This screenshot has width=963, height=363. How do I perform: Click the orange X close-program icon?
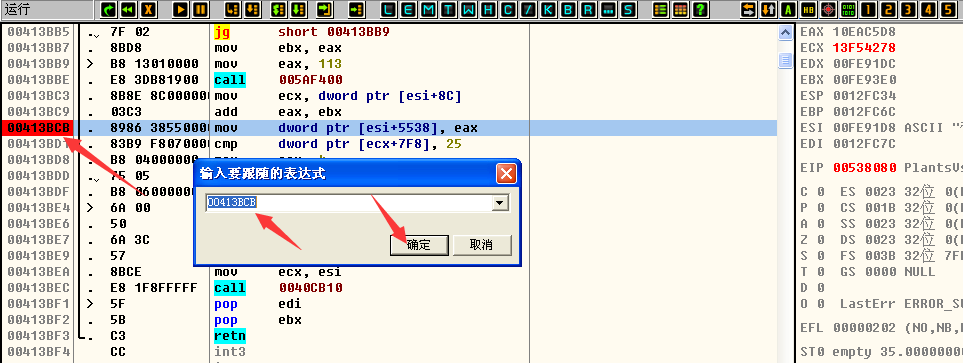coord(148,9)
